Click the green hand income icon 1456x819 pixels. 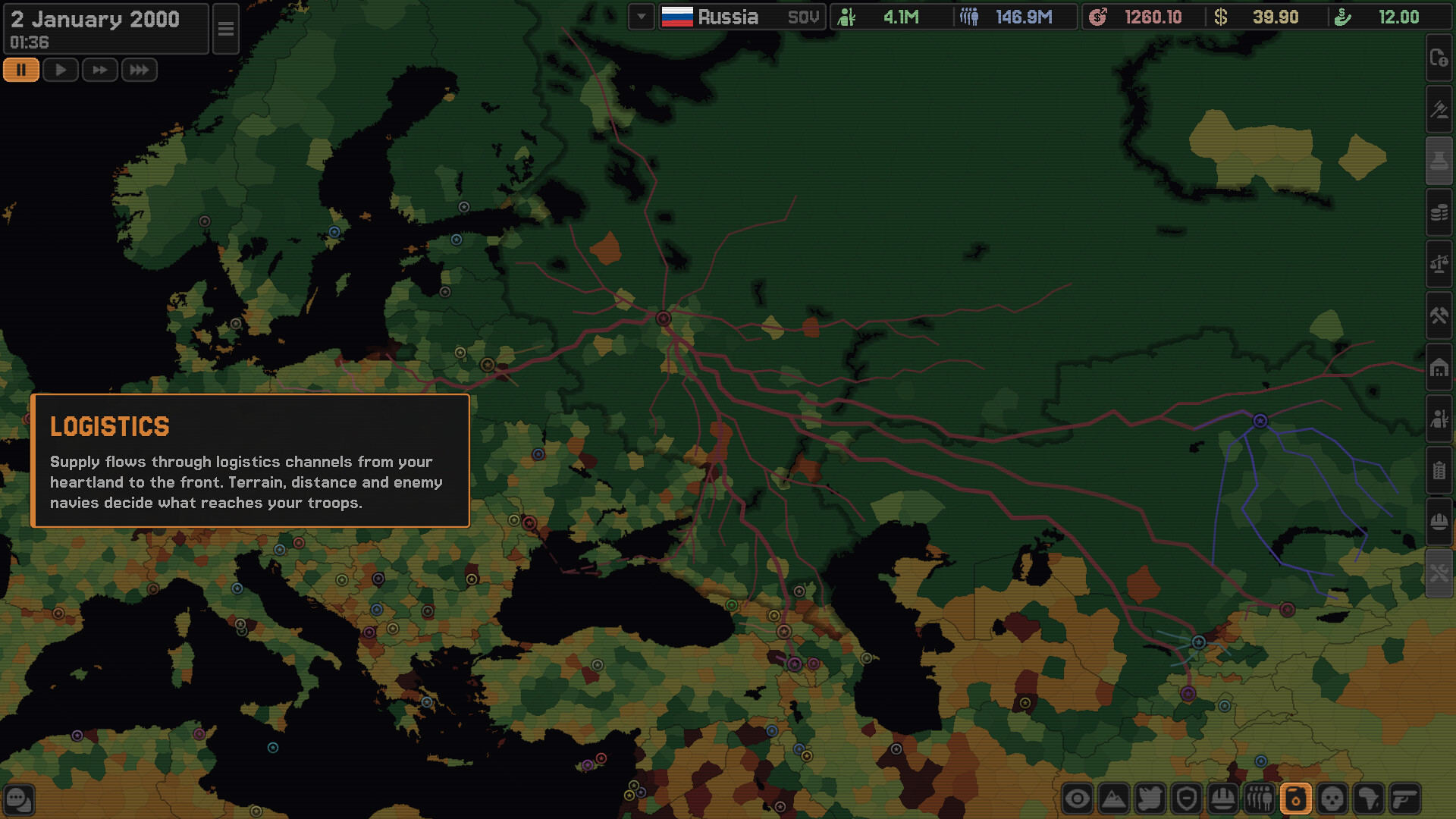[1343, 17]
